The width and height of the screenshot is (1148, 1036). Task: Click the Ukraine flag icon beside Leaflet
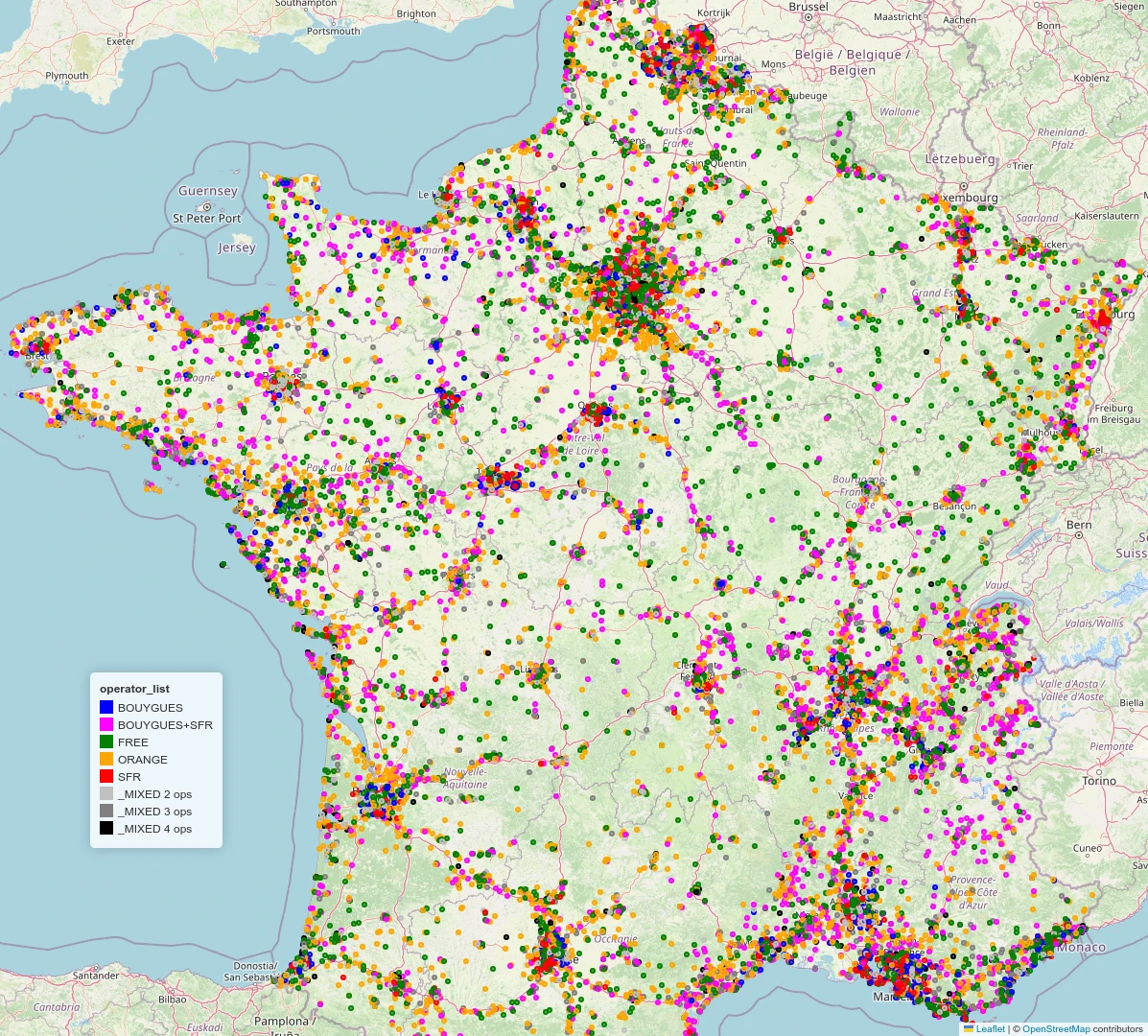(969, 1028)
